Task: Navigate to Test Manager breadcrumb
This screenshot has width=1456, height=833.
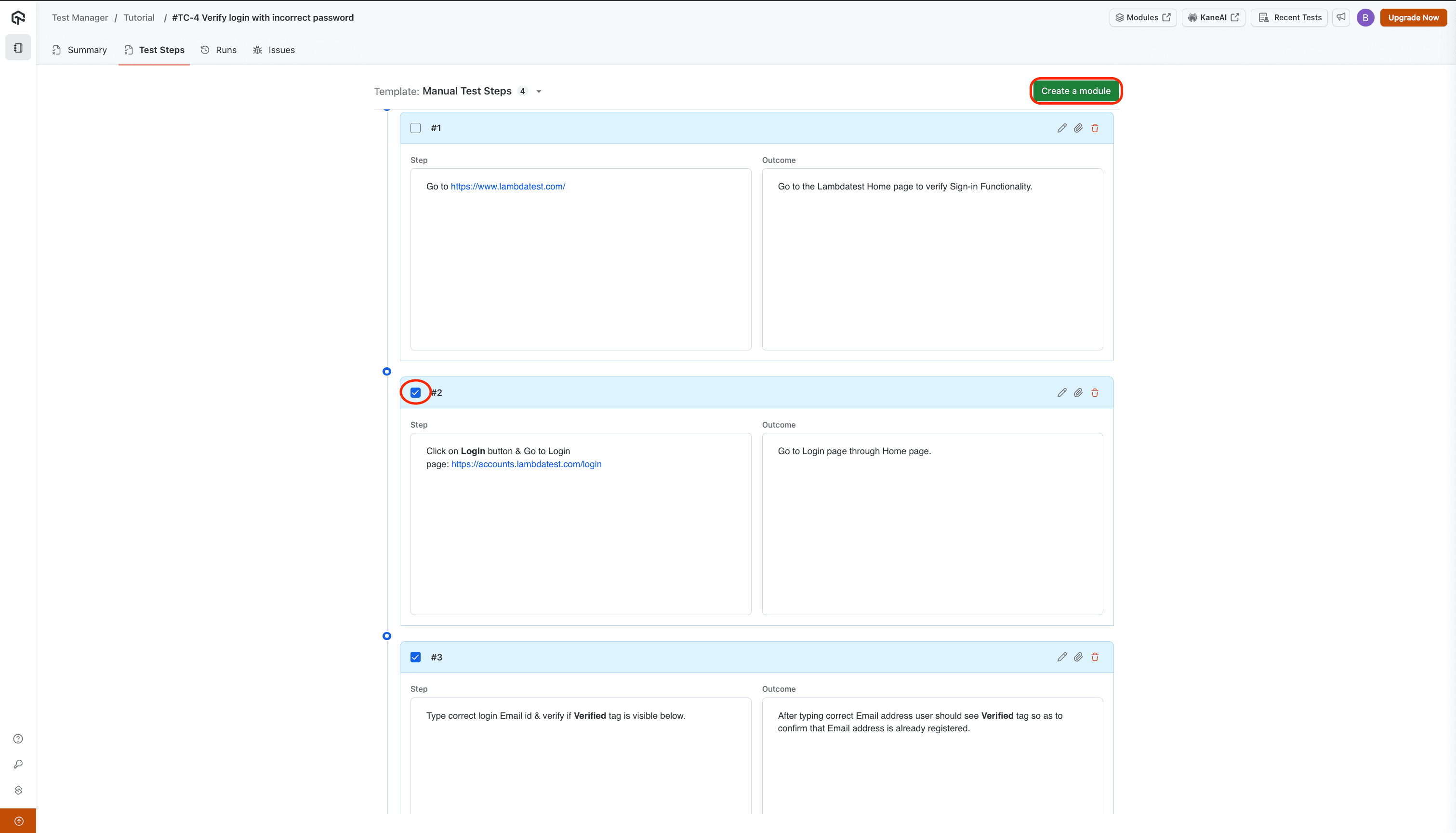Action: click(x=80, y=18)
